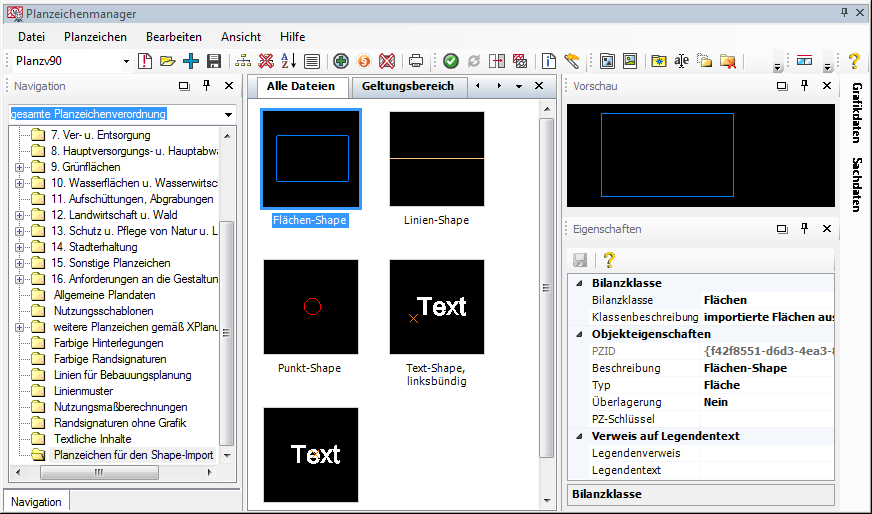Select the Punkt-Shape thumbnail
This screenshot has width=872, height=514.
(311, 306)
